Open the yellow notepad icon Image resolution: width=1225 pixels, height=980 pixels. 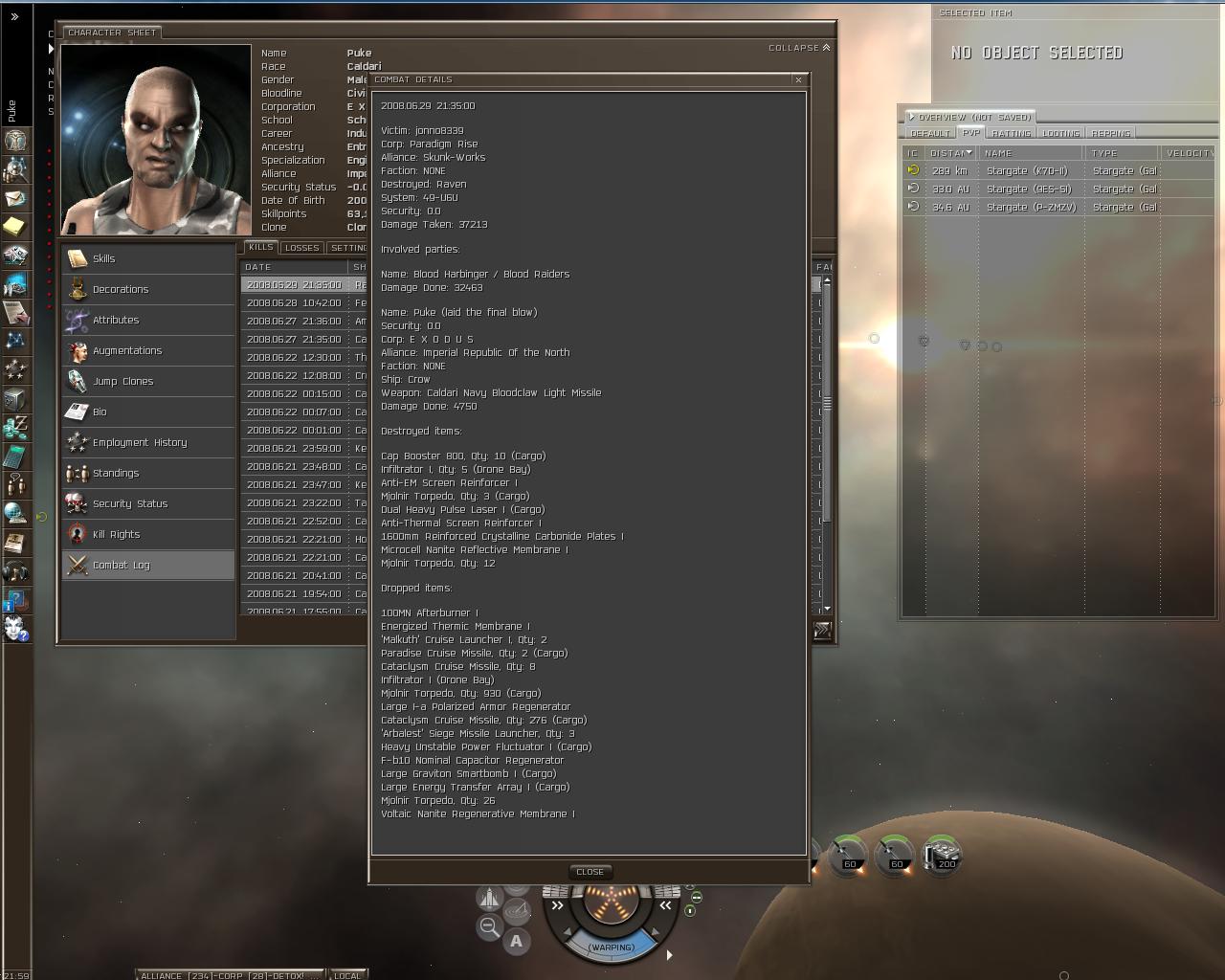point(15,227)
